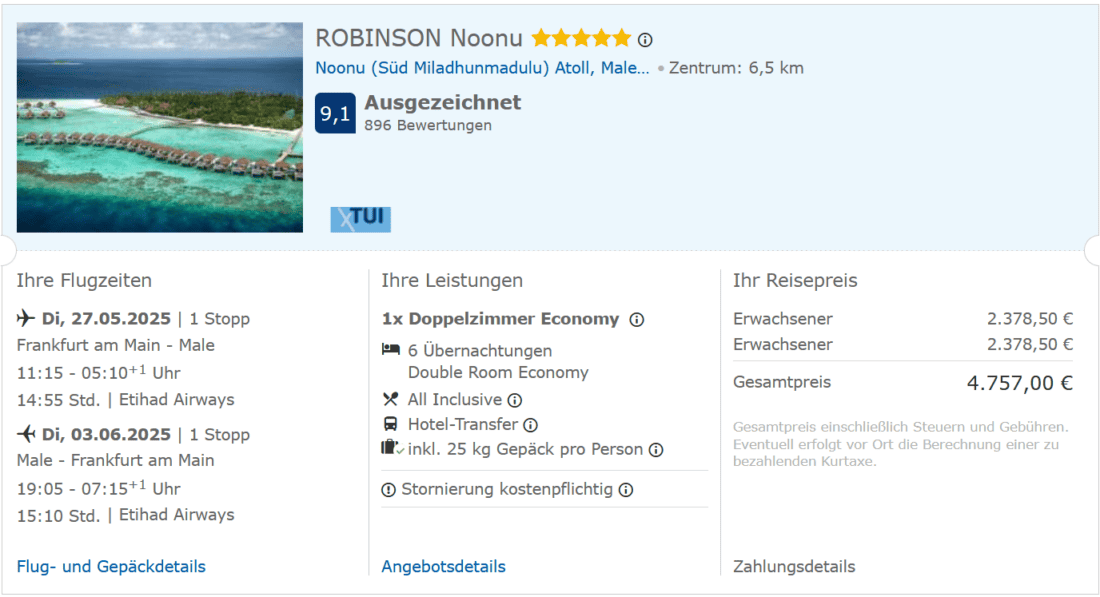The height and width of the screenshot is (597, 1100).
Task: Open the resort aerial photo thumbnail
Action: pos(160,127)
